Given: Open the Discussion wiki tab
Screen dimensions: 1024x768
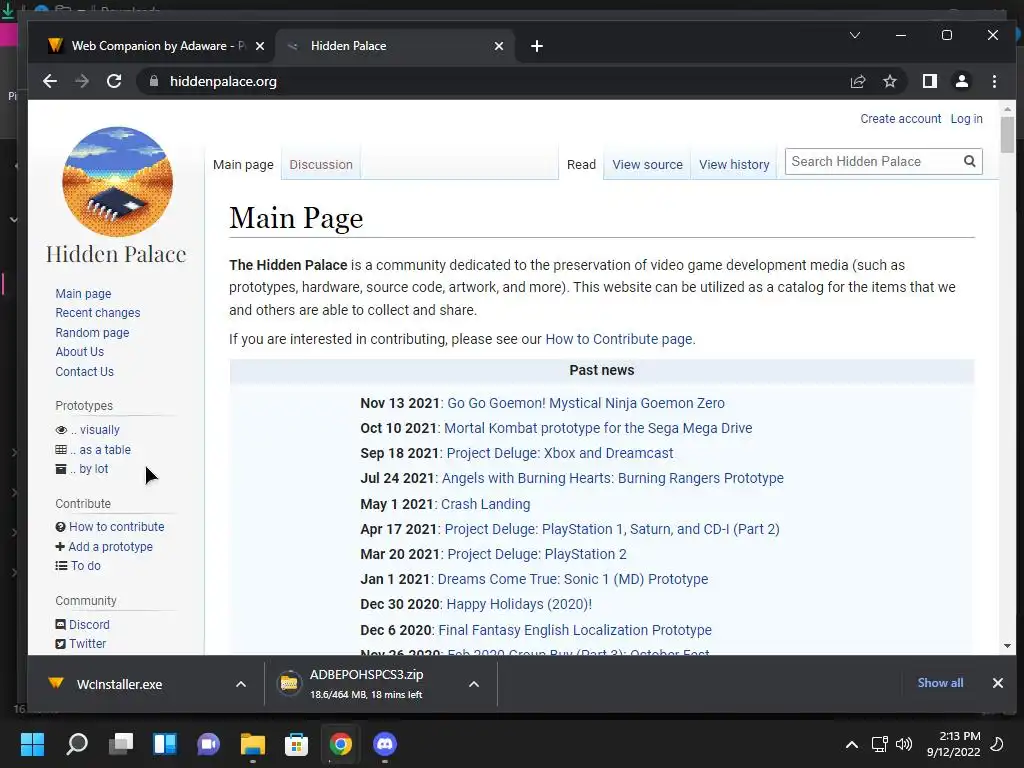Looking at the screenshot, I should tap(321, 165).
